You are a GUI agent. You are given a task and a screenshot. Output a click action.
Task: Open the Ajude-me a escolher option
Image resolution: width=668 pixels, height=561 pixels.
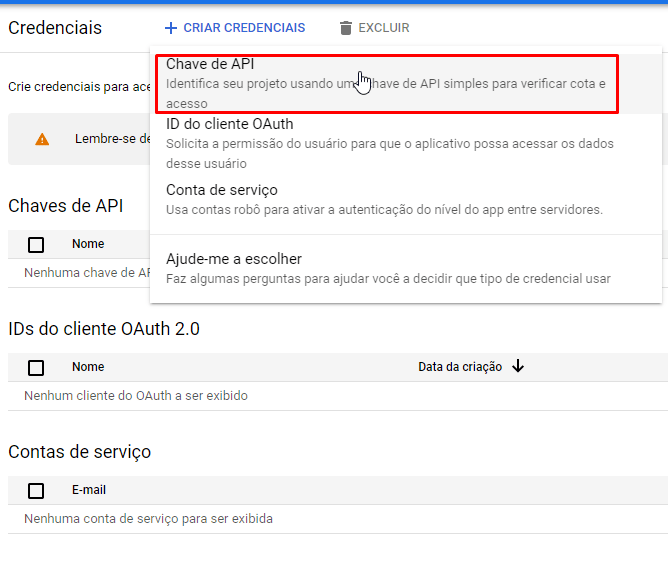388,268
